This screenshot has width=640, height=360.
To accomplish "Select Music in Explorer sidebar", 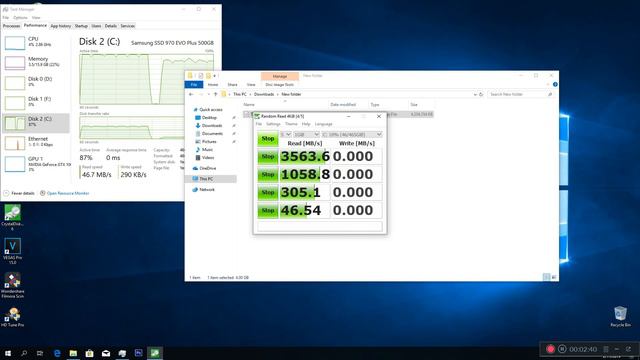I will tap(207, 150).
